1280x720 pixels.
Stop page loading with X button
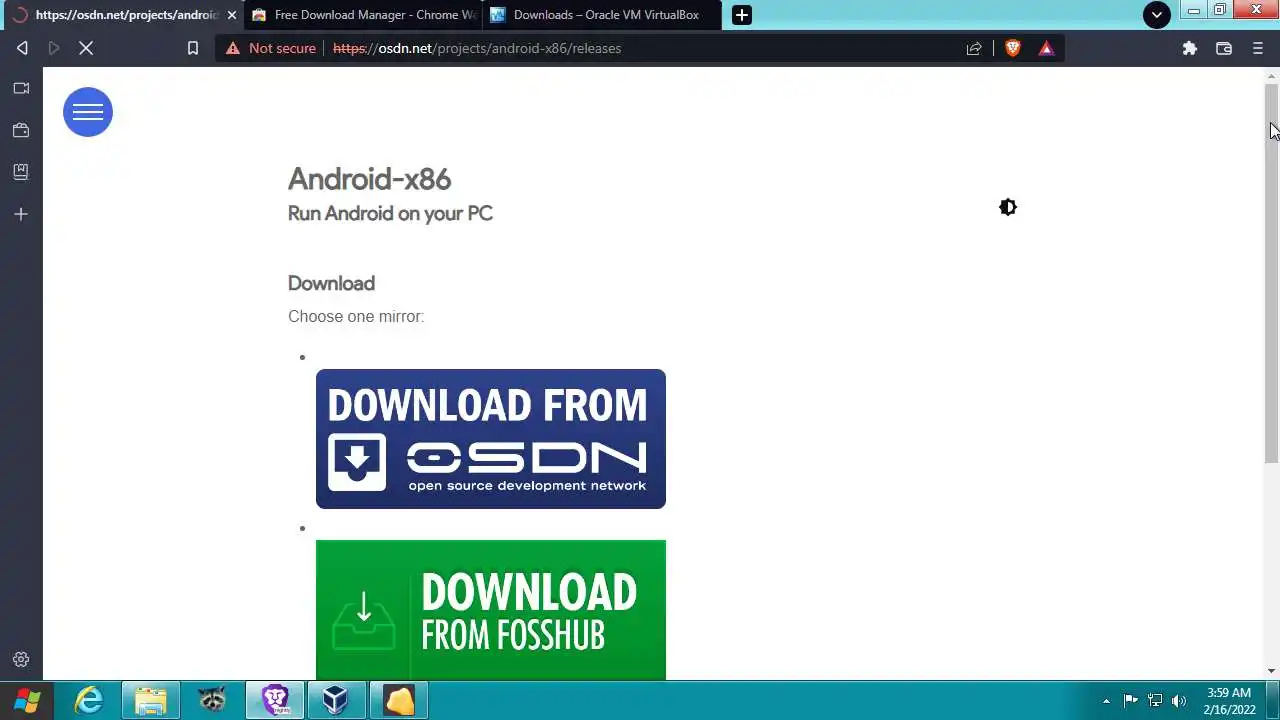coord(86,48)
